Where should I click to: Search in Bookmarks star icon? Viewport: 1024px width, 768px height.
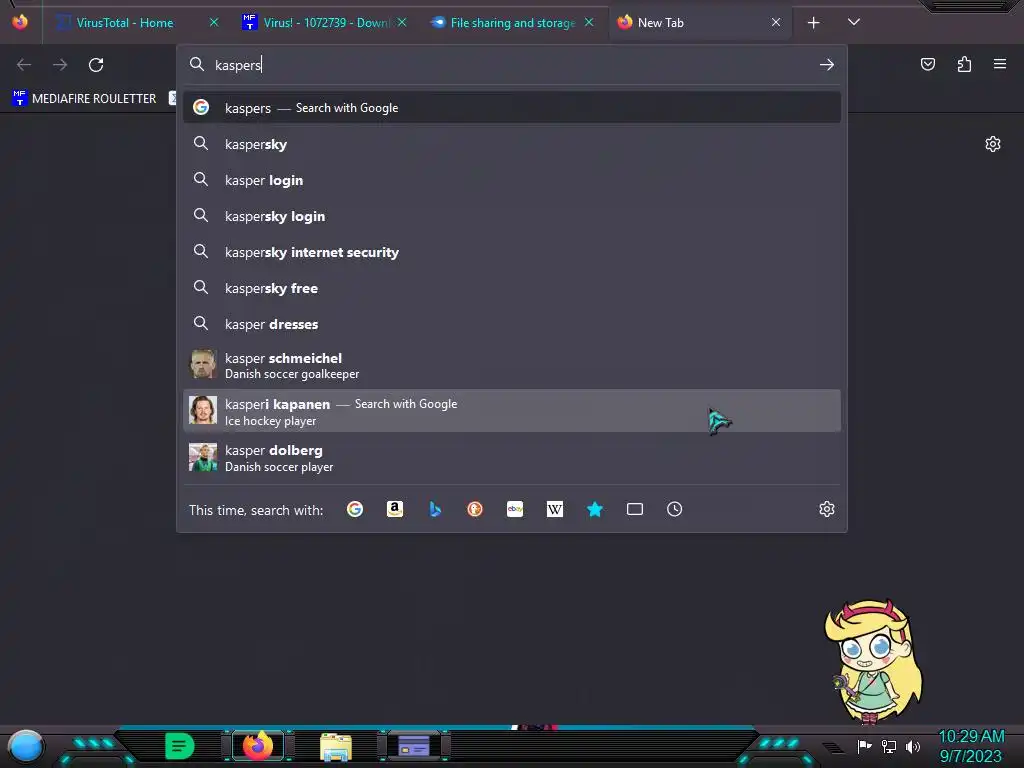pyautogui.click(x=594, y=509)
